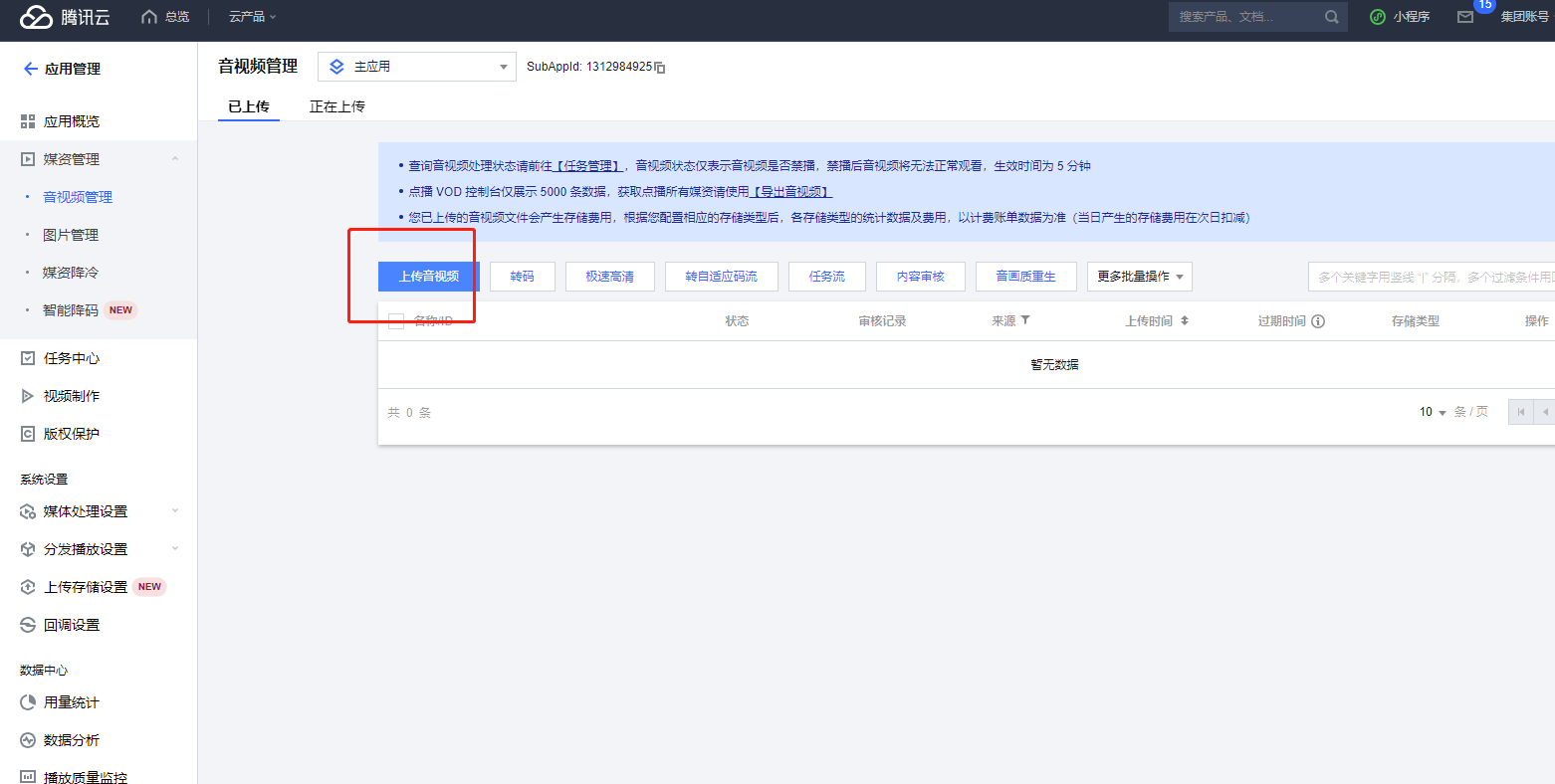Open 图片管理 in the sidebar

click(71, 235)
